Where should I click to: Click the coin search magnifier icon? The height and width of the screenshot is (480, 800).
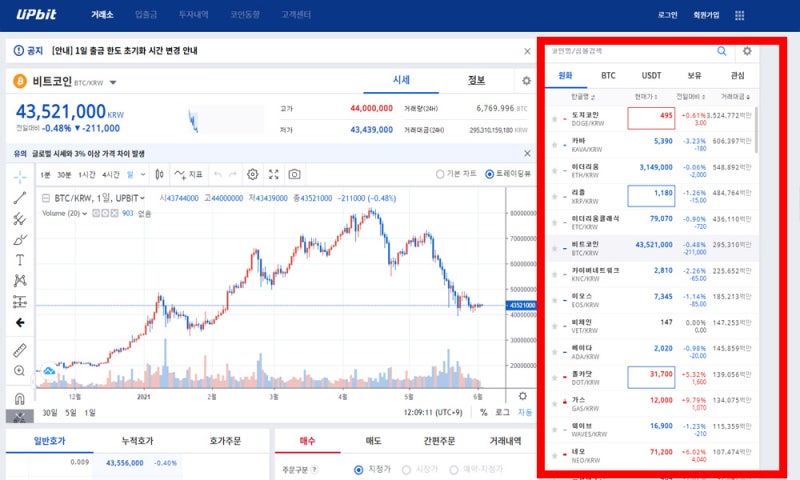tap(721, 51)
